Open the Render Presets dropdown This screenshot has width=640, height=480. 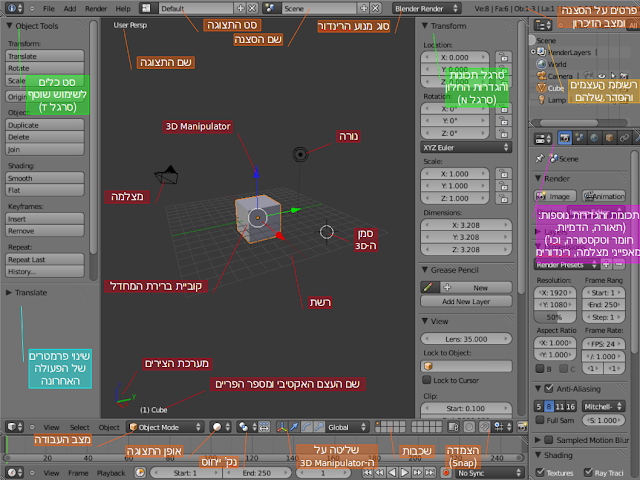[566, 264]
